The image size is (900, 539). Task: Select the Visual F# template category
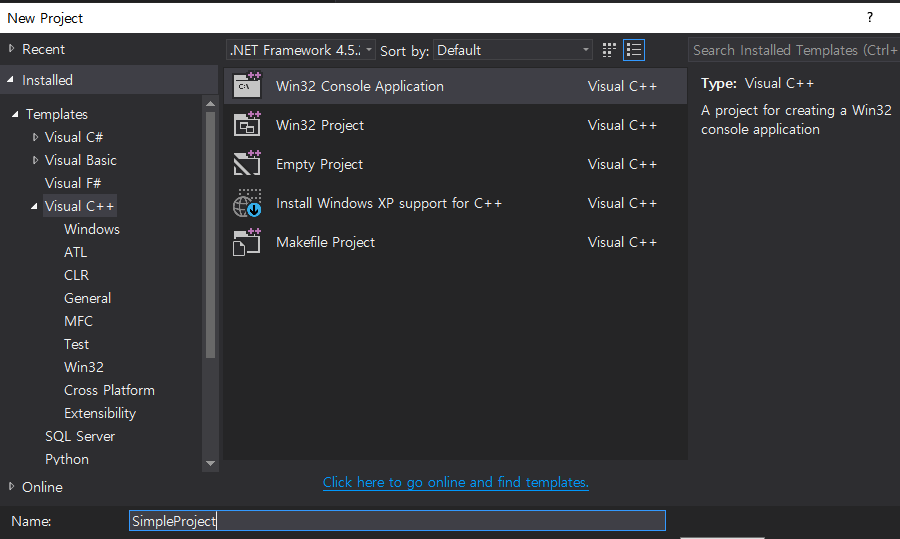73,183
